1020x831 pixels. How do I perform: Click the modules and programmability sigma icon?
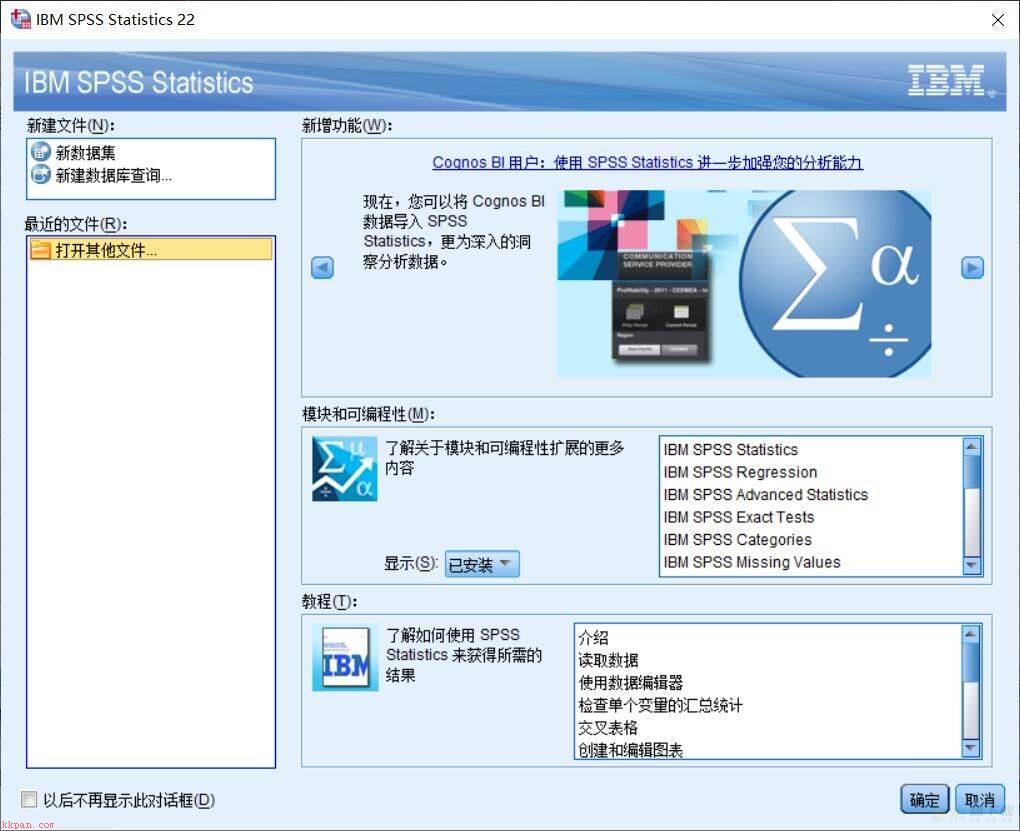click(x=344, y=469)
